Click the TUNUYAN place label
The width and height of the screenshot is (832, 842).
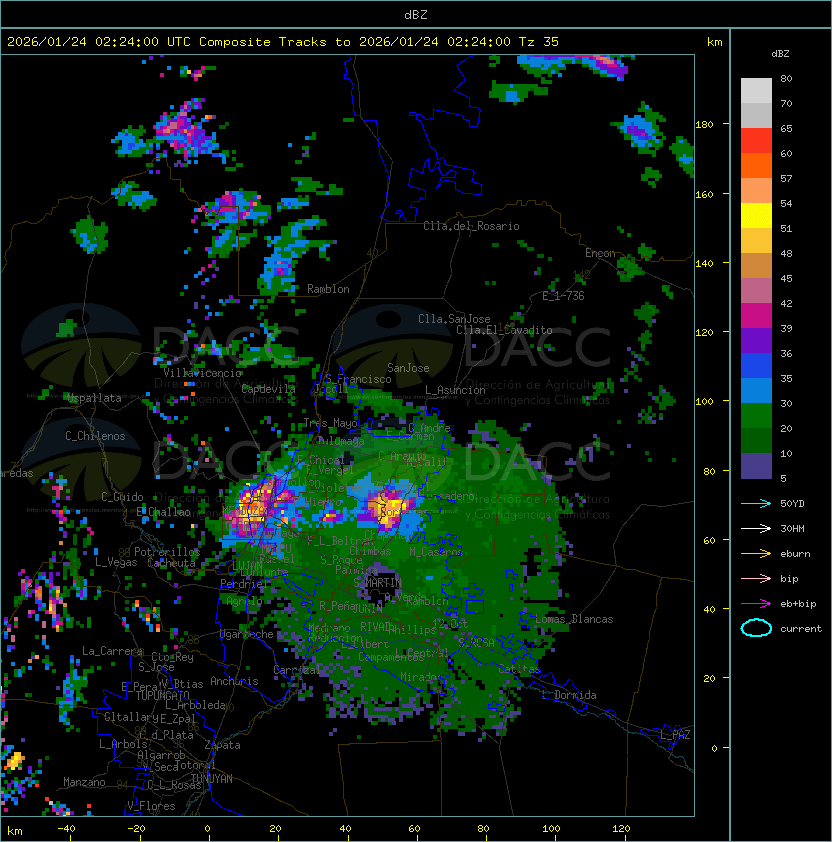(212, 779)
